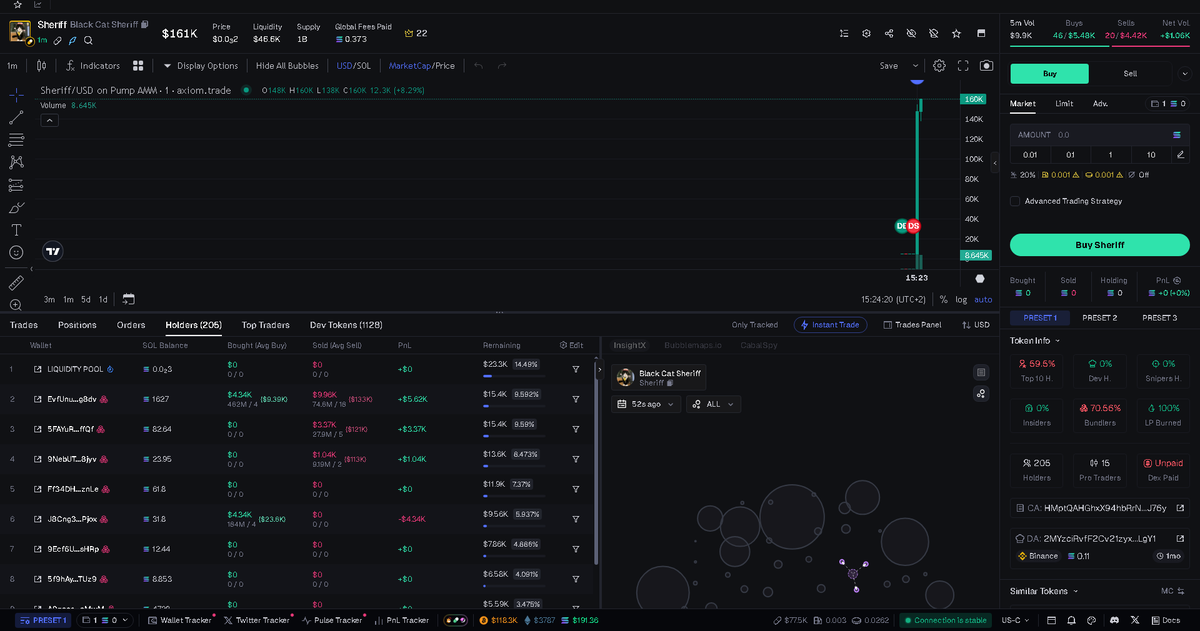This screenshot has height=631, width=1200.
Task: Open the Save layout dropdown arrow
Action: (915, 66)
